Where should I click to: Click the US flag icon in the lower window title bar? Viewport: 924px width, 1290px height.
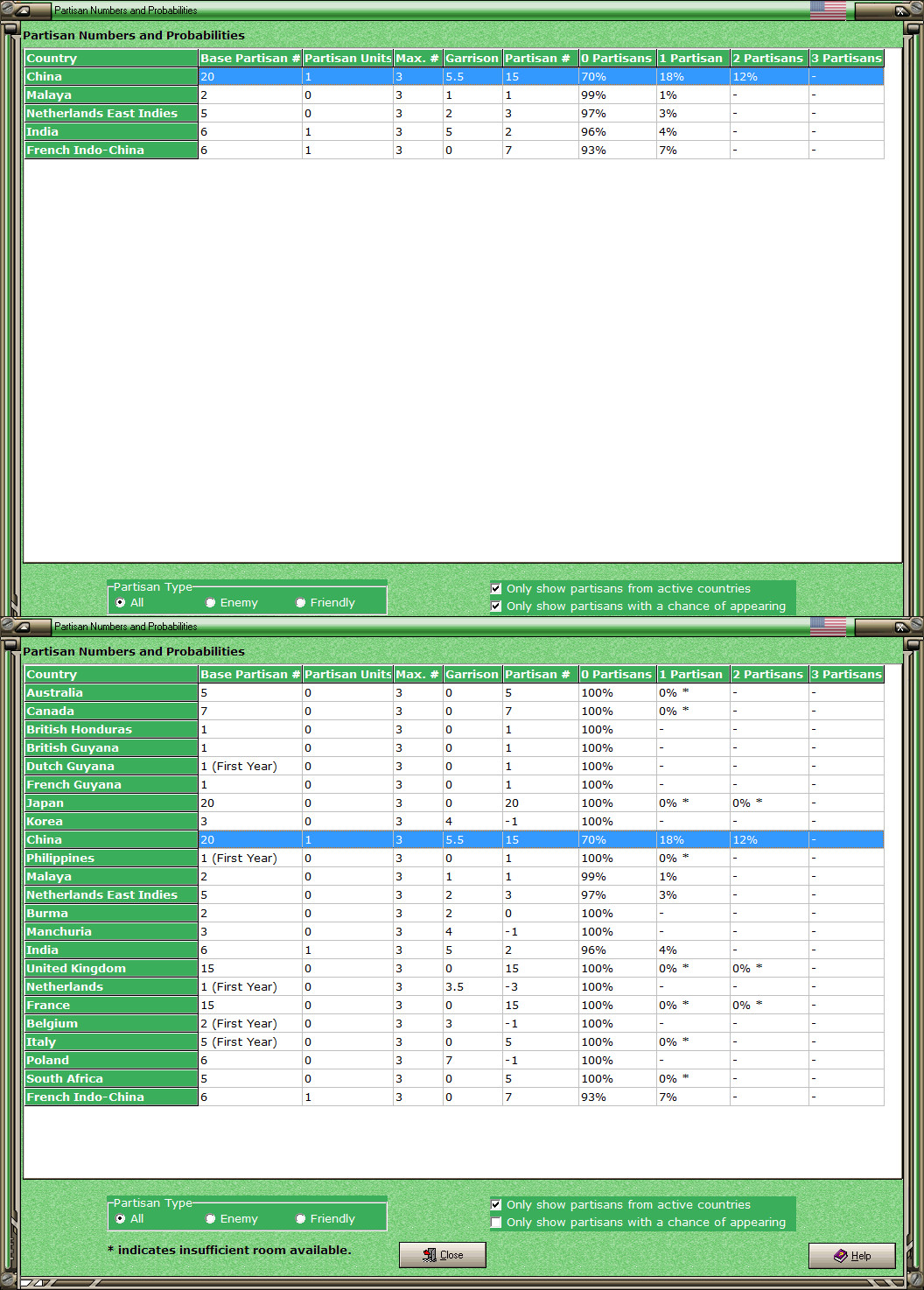828,627
